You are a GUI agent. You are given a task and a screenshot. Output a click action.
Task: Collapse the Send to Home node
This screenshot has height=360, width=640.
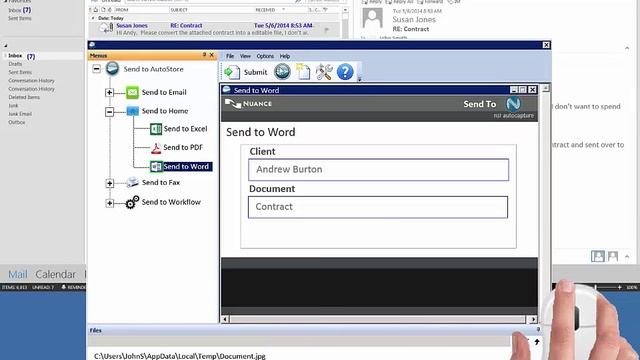pyautogui.click(x=109, y=111)
